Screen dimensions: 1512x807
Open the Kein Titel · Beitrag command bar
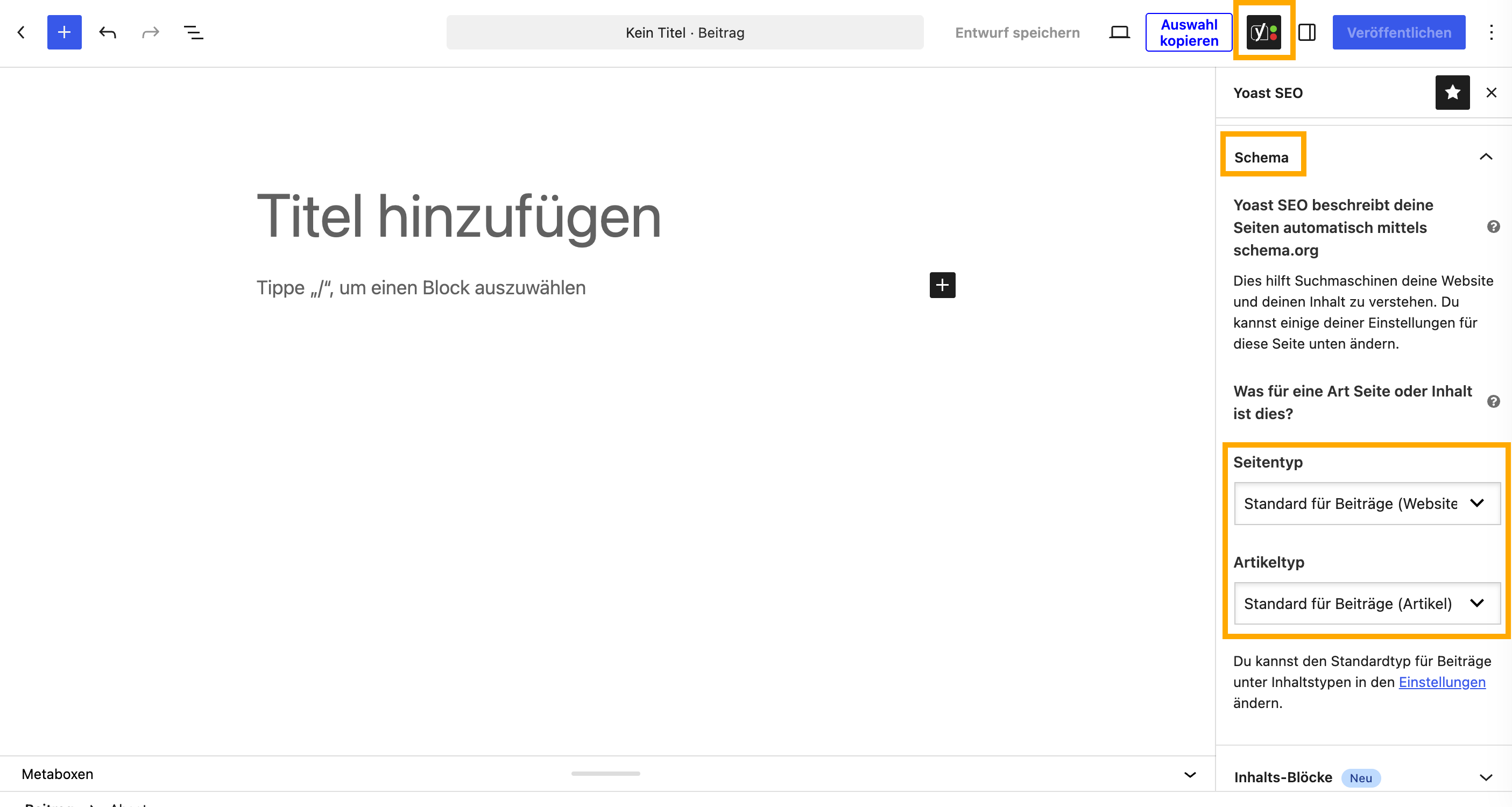click(x=685, y=32)
